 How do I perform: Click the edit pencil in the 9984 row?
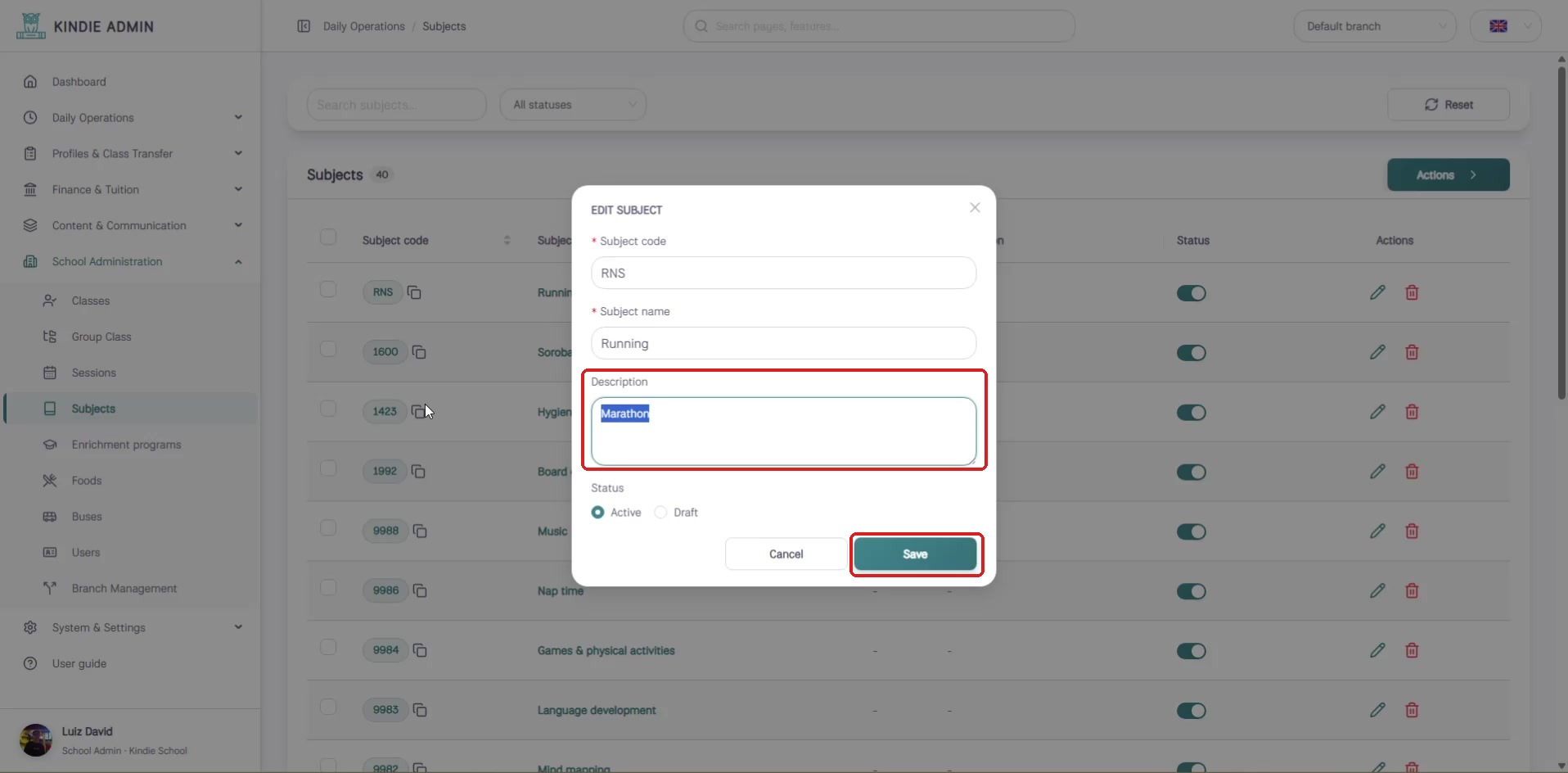click(1377, 650)
